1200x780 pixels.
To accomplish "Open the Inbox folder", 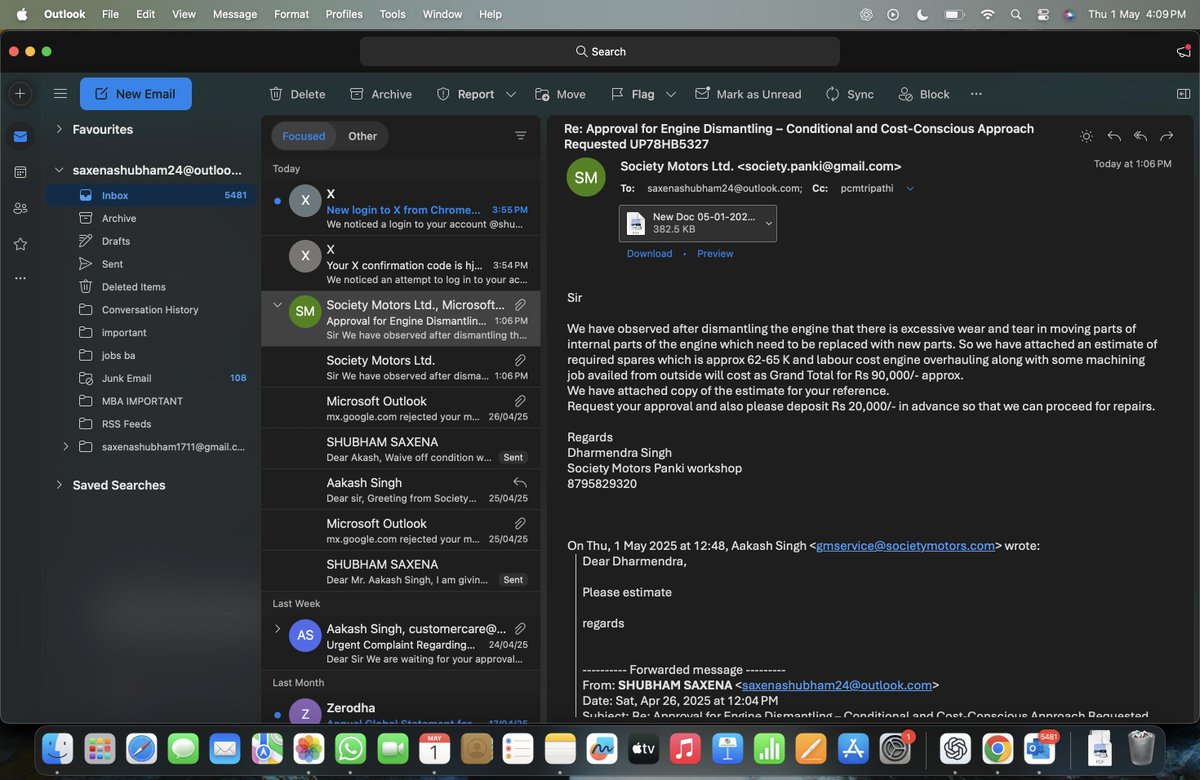I will click(150, 195).
